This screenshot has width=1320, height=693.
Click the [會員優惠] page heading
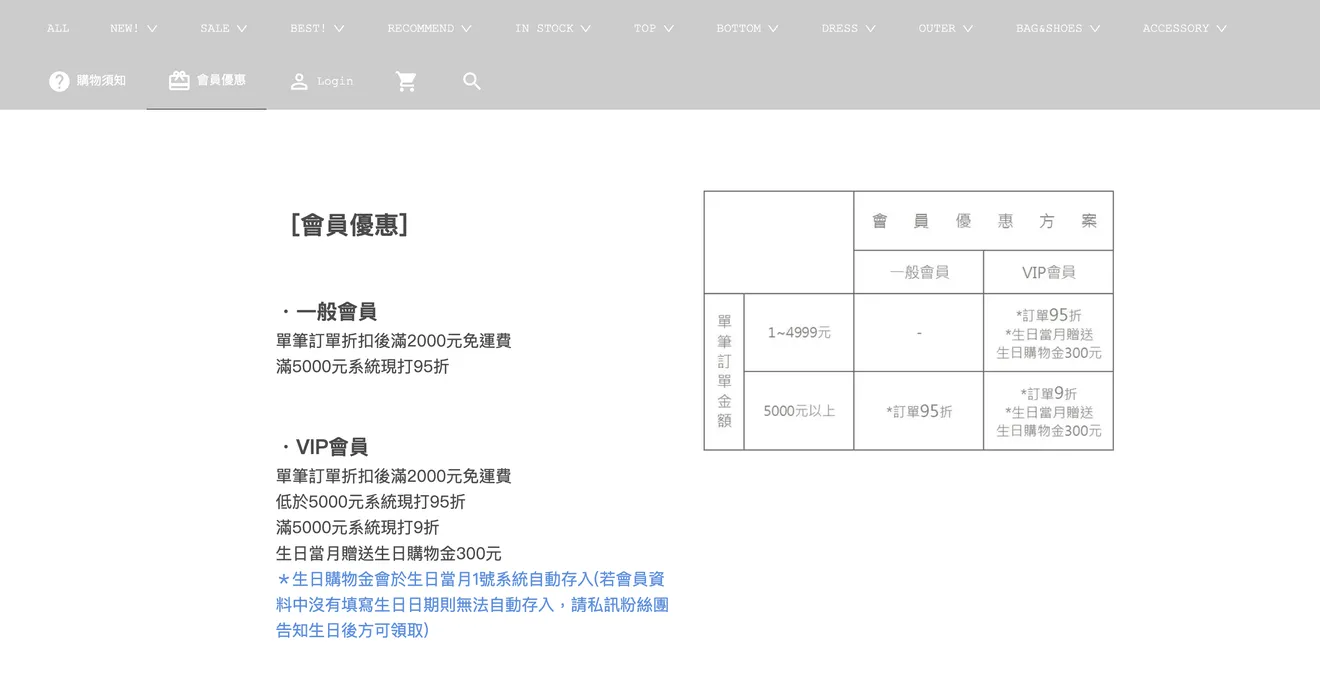[x=349, y=225]
